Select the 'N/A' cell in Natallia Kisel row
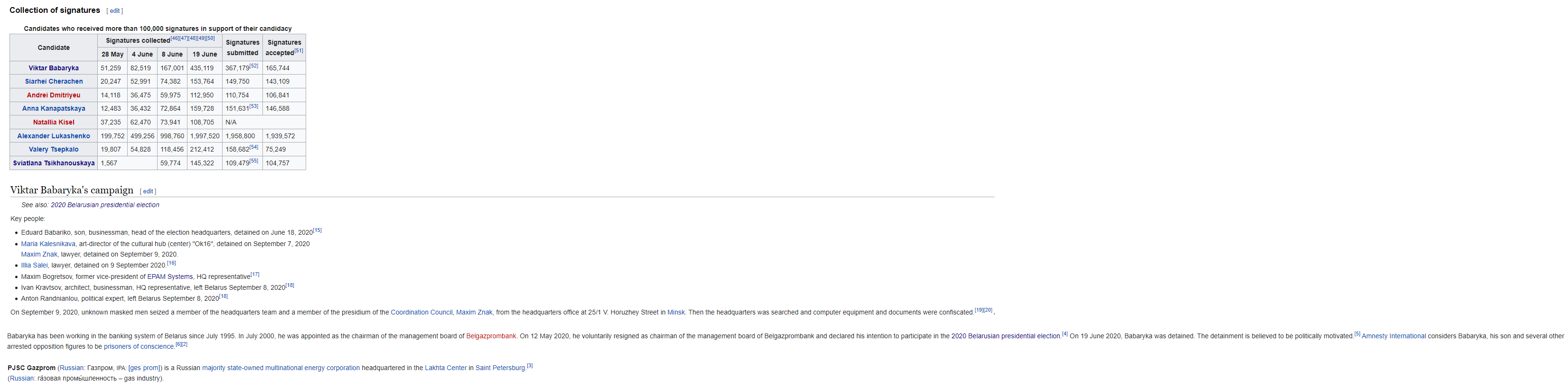Image resolution: width=1568 pixels, height=391 pixels. (264, 123)
